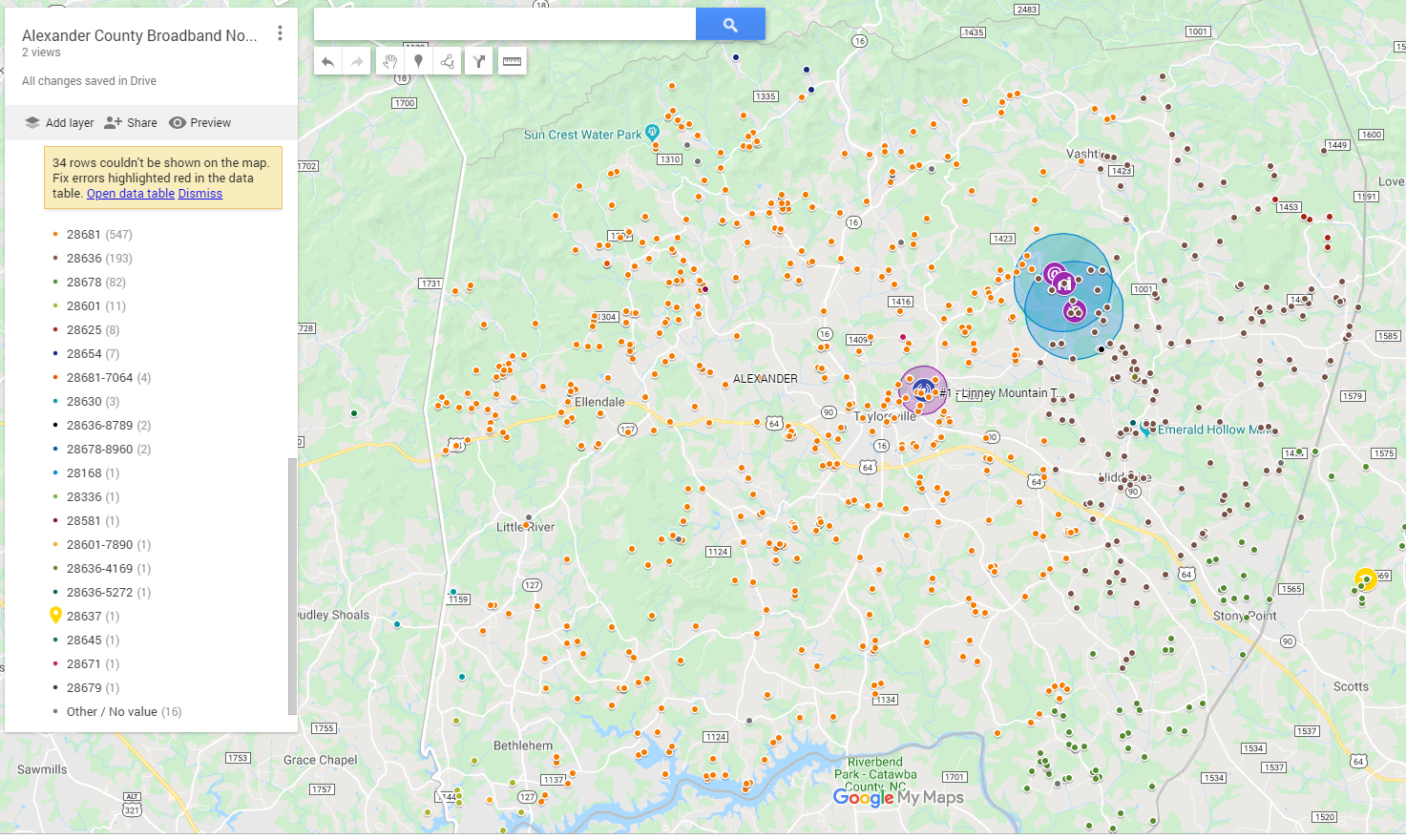Click the Bethlehem town label on map

(523, 745)
